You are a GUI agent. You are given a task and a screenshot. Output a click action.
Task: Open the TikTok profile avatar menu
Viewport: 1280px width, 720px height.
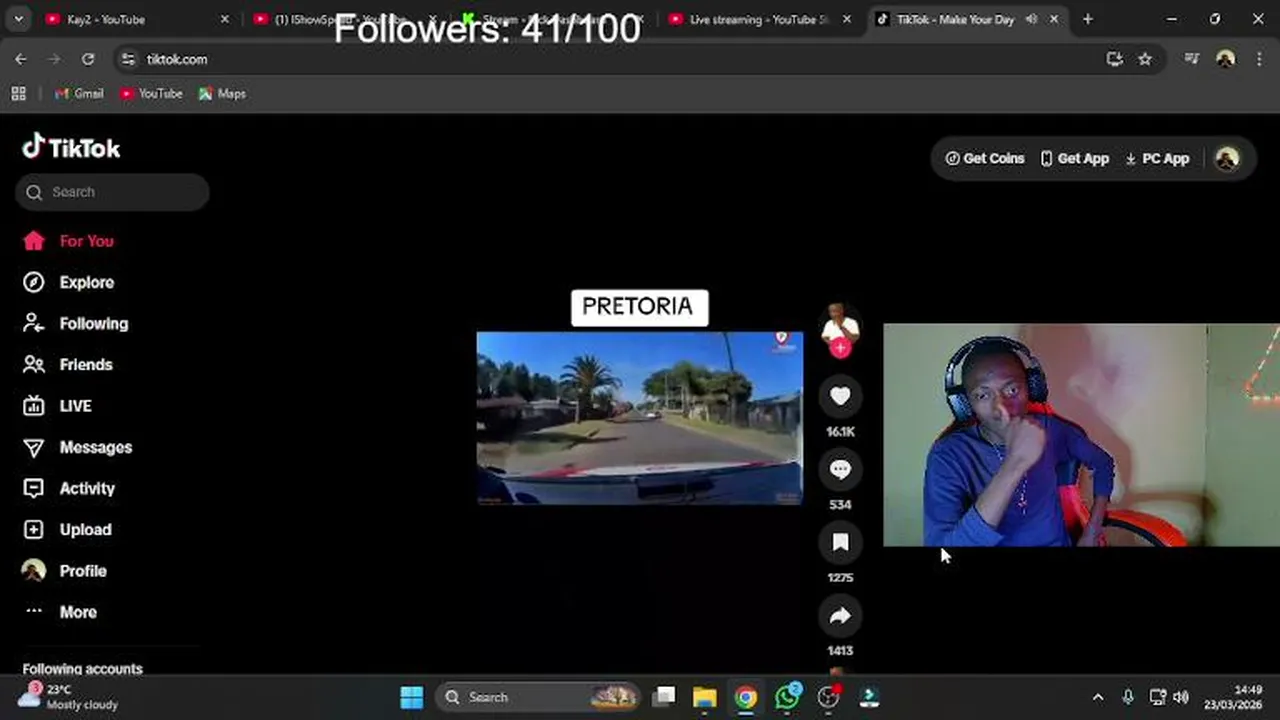[x=1227, y=158]
